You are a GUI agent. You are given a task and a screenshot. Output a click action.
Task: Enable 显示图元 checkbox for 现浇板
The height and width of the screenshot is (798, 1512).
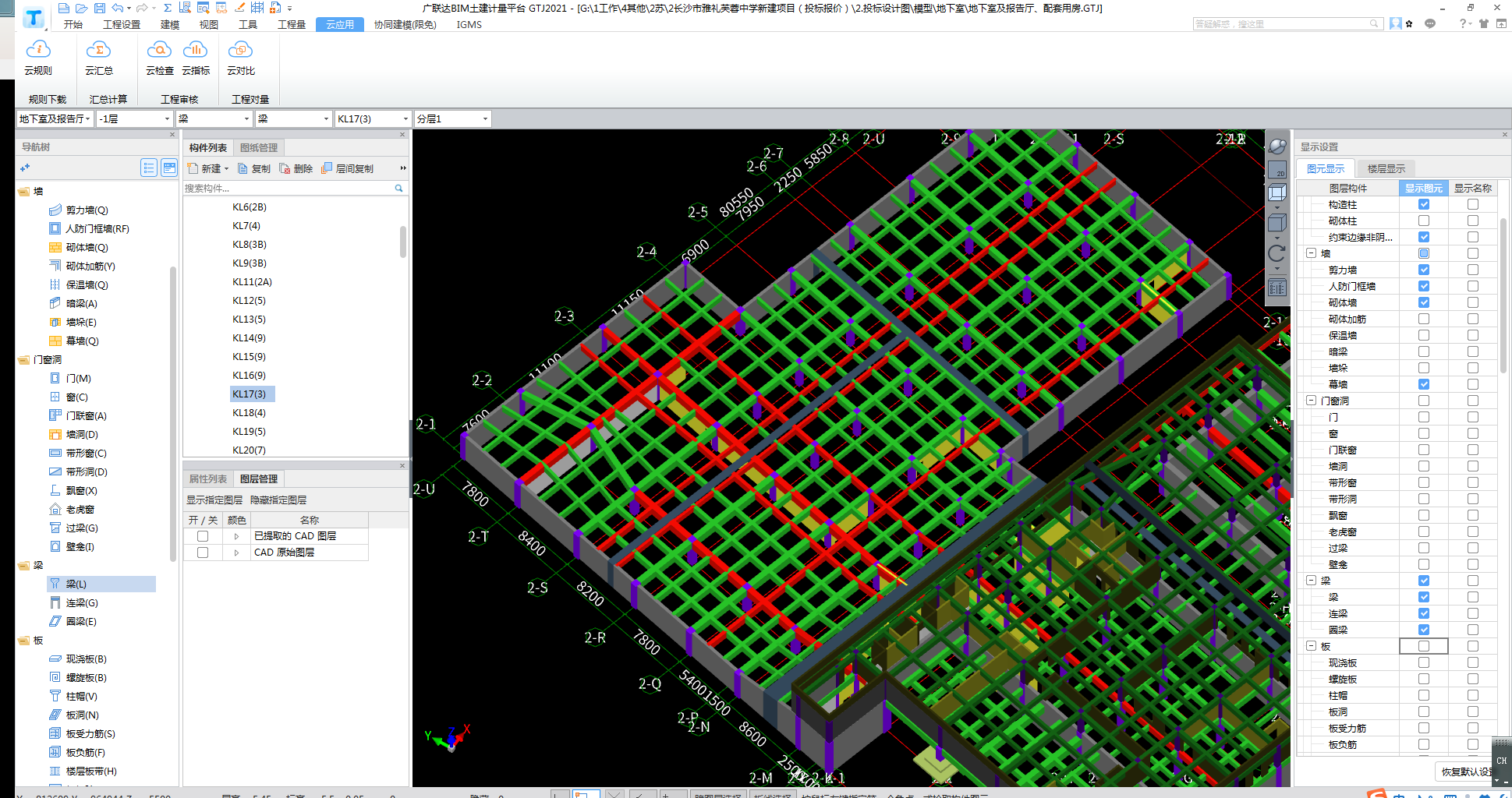[x=1424, y=662]
